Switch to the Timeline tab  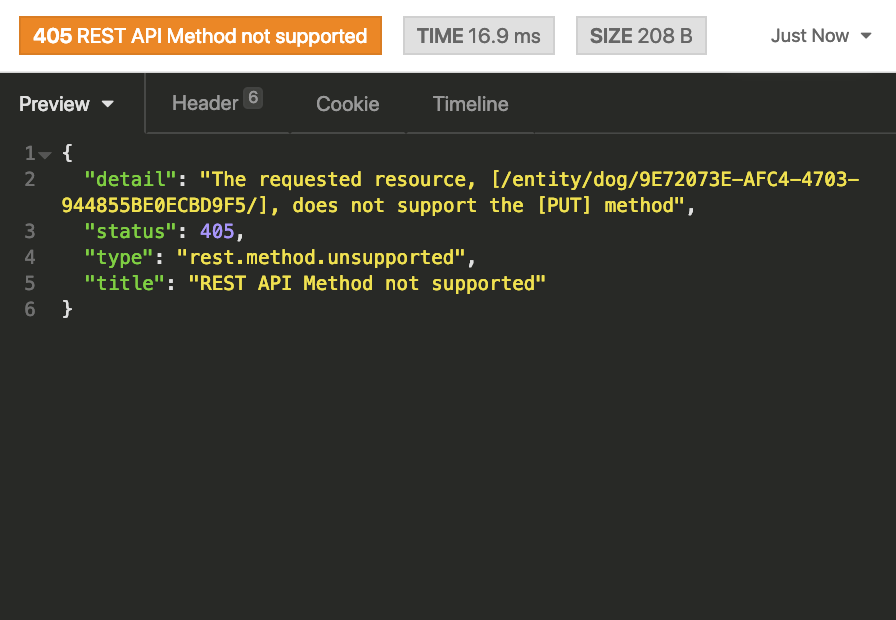click(x=470, y=104)
